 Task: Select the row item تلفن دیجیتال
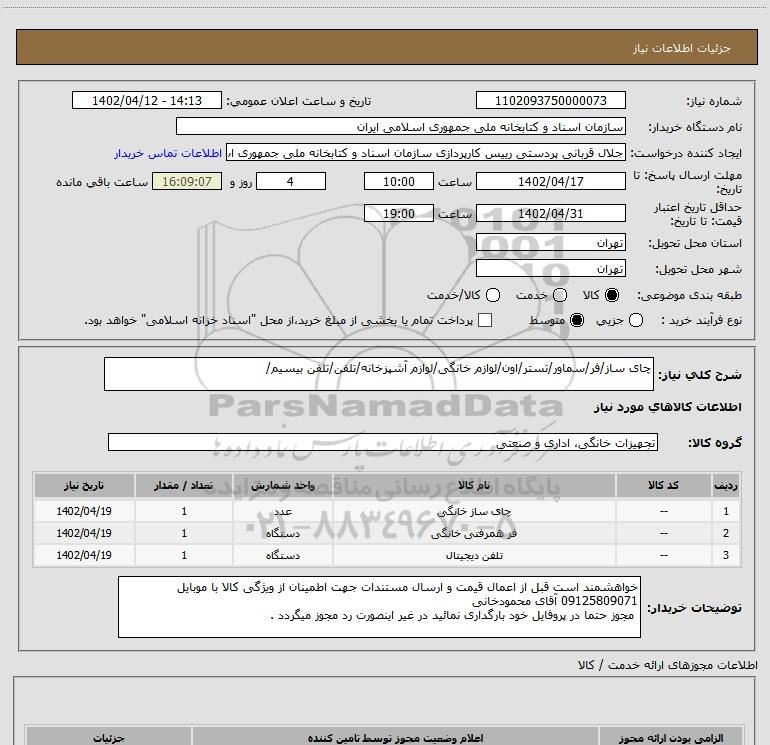pyautogui.click(x=474, y=555)
